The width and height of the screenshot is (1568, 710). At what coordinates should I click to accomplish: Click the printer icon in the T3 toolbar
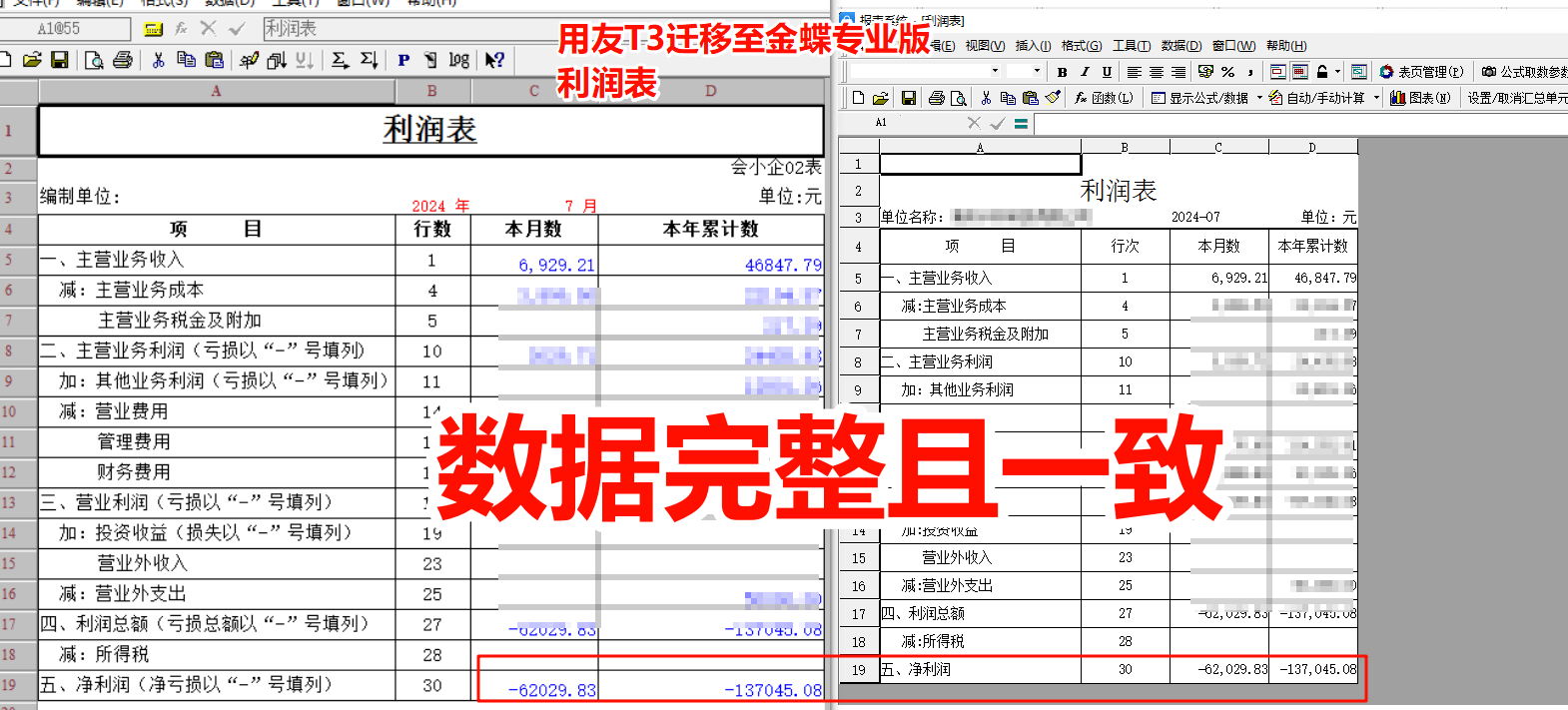123,60
